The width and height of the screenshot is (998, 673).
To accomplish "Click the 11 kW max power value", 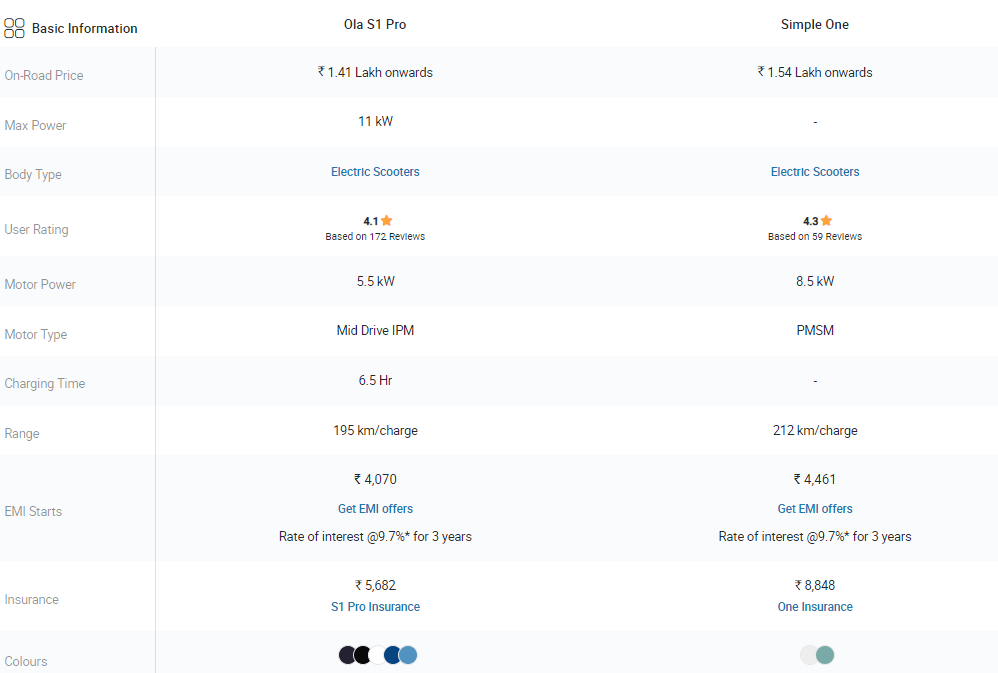I will 376,121.
